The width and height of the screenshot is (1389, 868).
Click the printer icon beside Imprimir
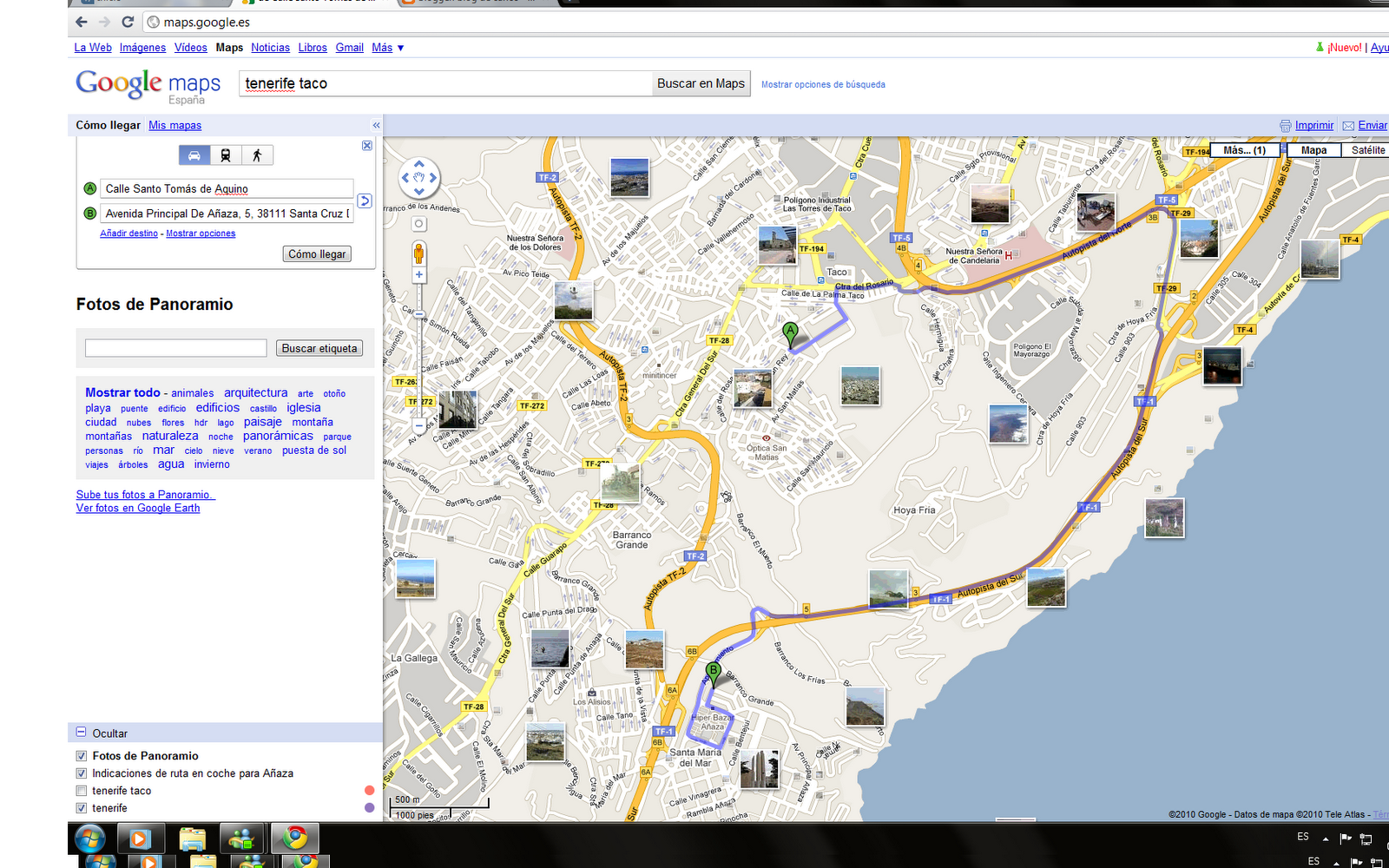pyautogui.click(x=1286, y=126)
